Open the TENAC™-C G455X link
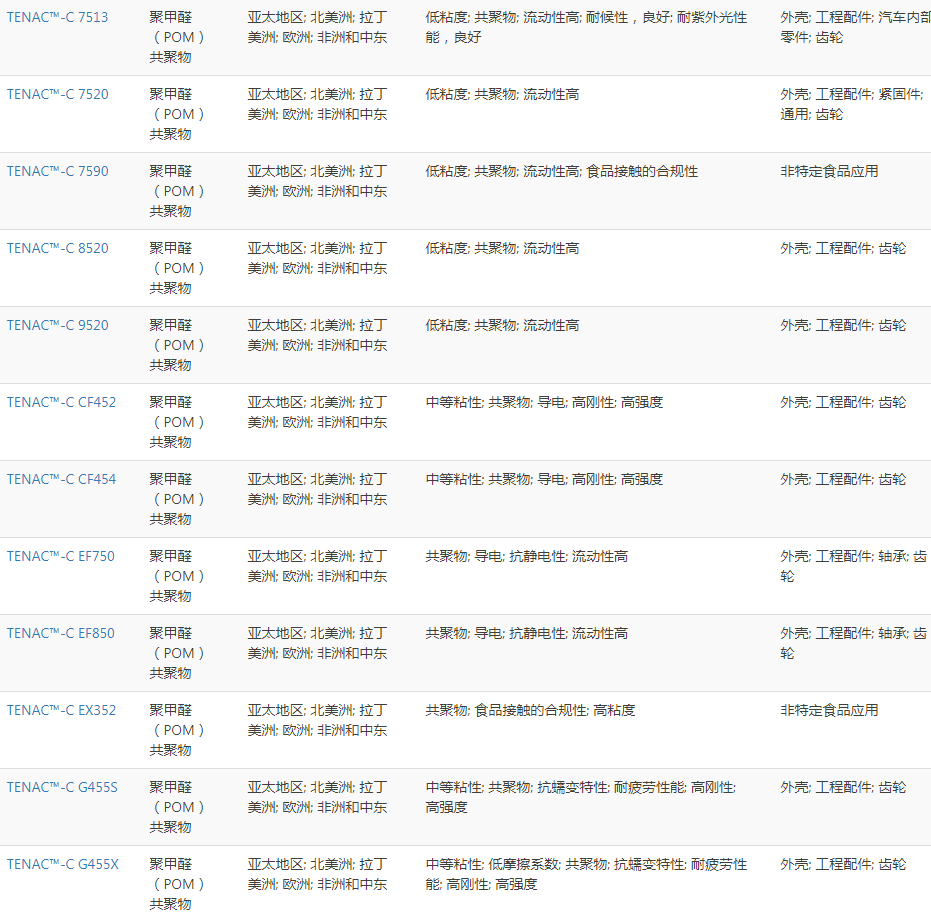The image size is (931, 921). click(x=62, y=865)
